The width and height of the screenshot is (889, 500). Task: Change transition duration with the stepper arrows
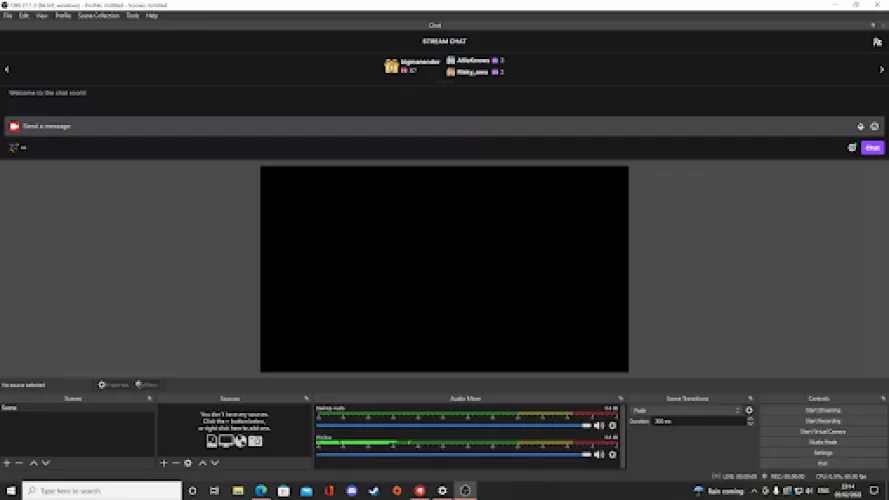pyautogui.click(x=750, y=421)
